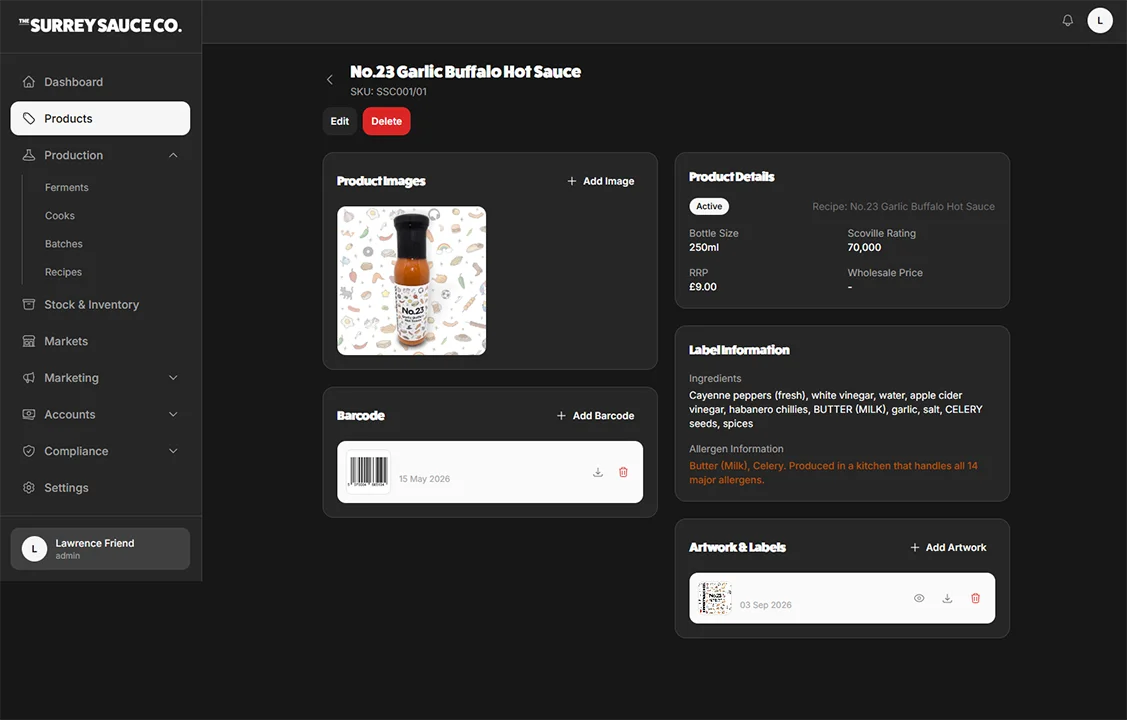Viewport: 1128px width, 720px height.
Task: Expand the Compliance section chevron
Action: point(173,451)
